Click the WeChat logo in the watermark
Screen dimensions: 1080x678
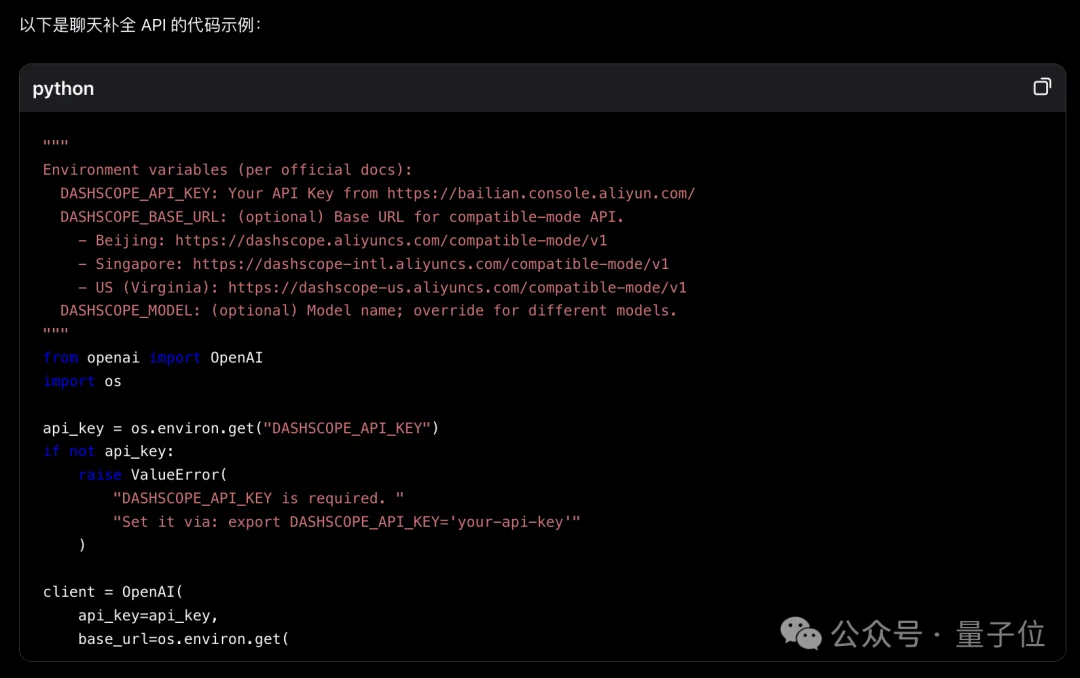tap(801, 633)
